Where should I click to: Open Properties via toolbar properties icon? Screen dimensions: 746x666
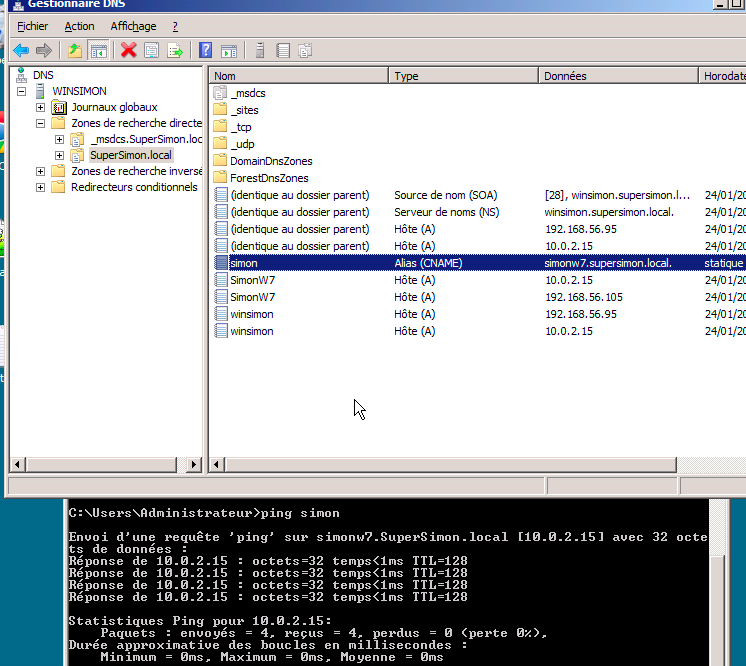(152, 50)
